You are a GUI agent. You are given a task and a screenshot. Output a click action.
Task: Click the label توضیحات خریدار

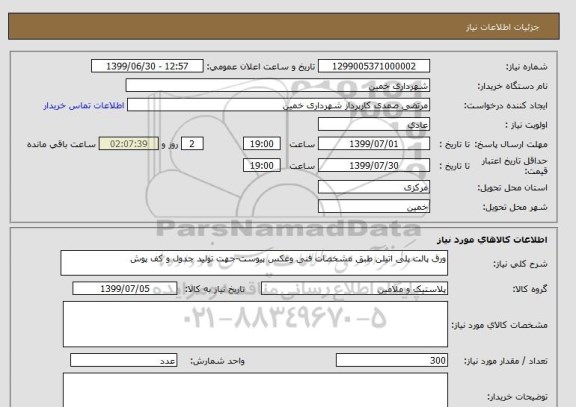point(517,397)
